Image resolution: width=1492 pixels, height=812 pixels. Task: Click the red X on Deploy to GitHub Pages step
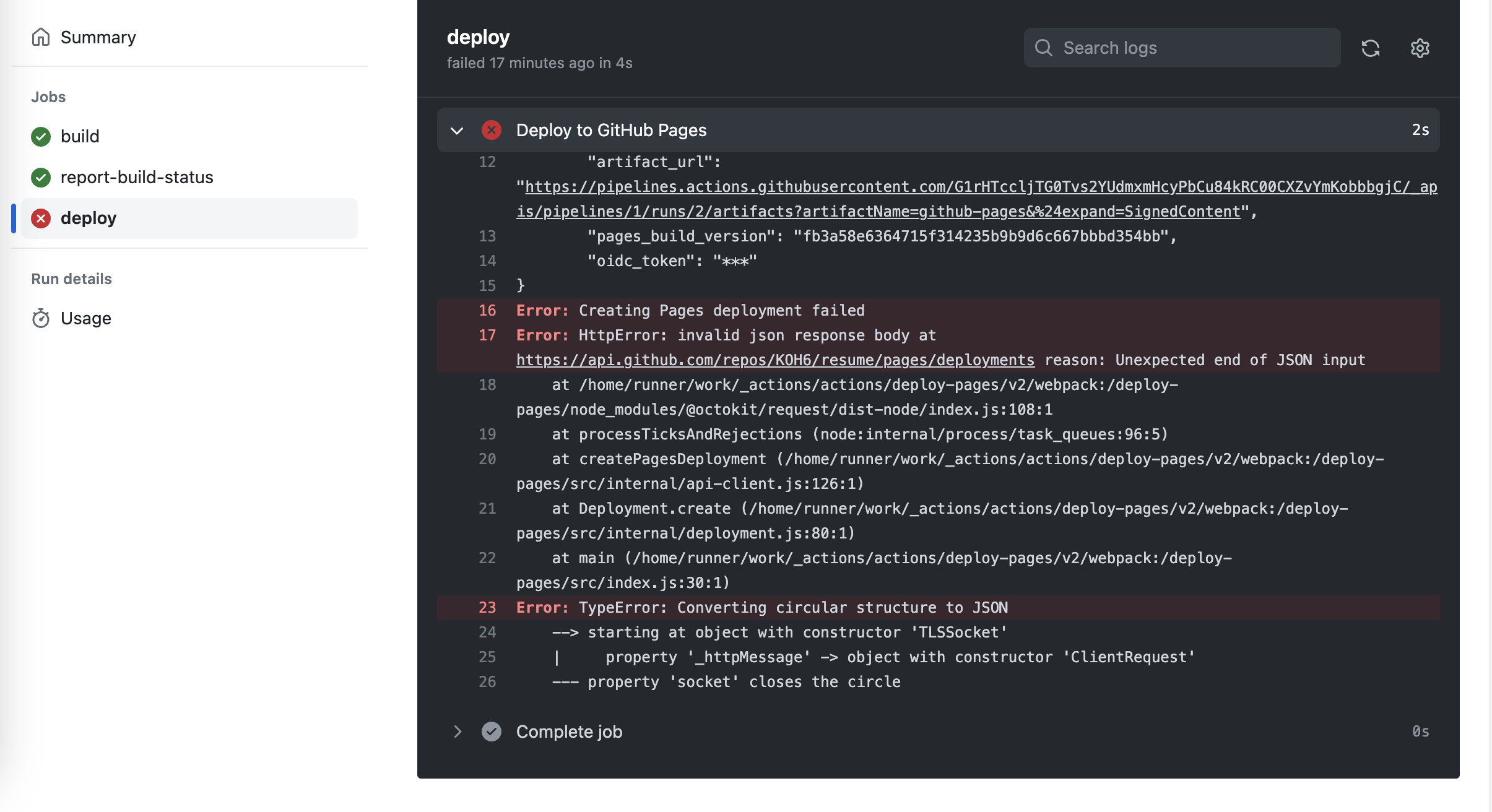pyautogui.click(x=492, y=129)
